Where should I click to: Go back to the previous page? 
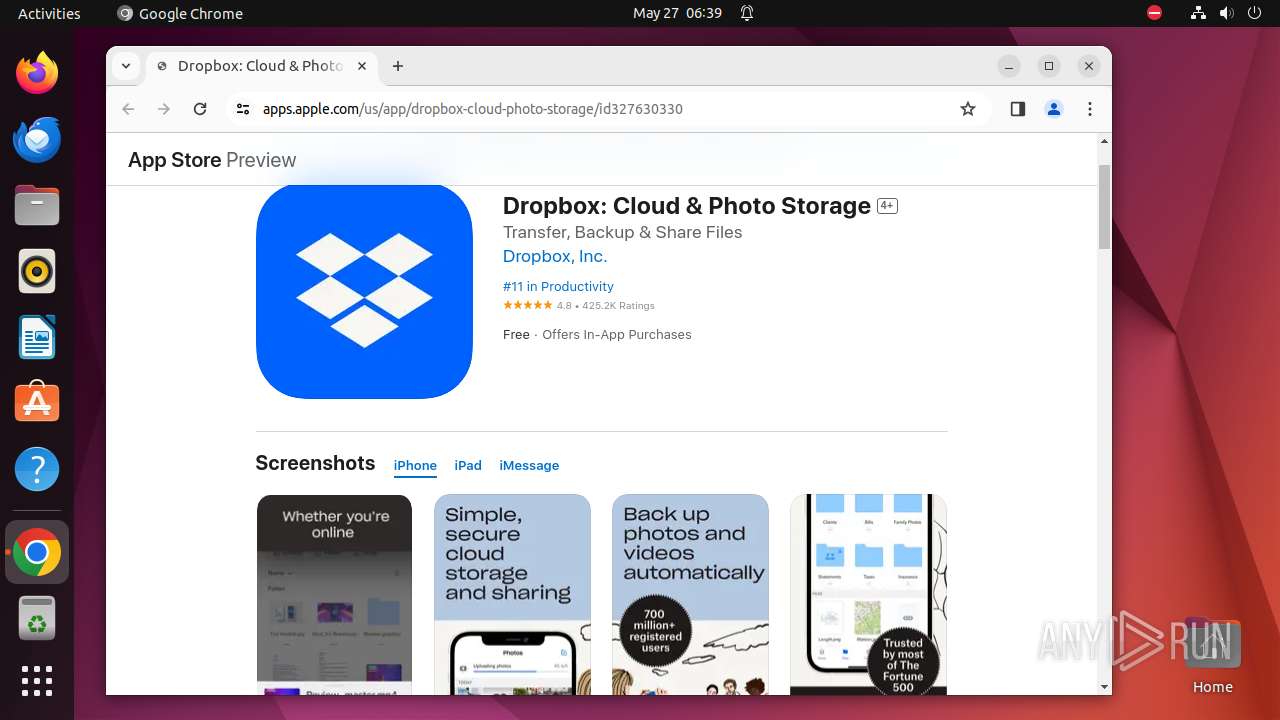pos(128,109)
